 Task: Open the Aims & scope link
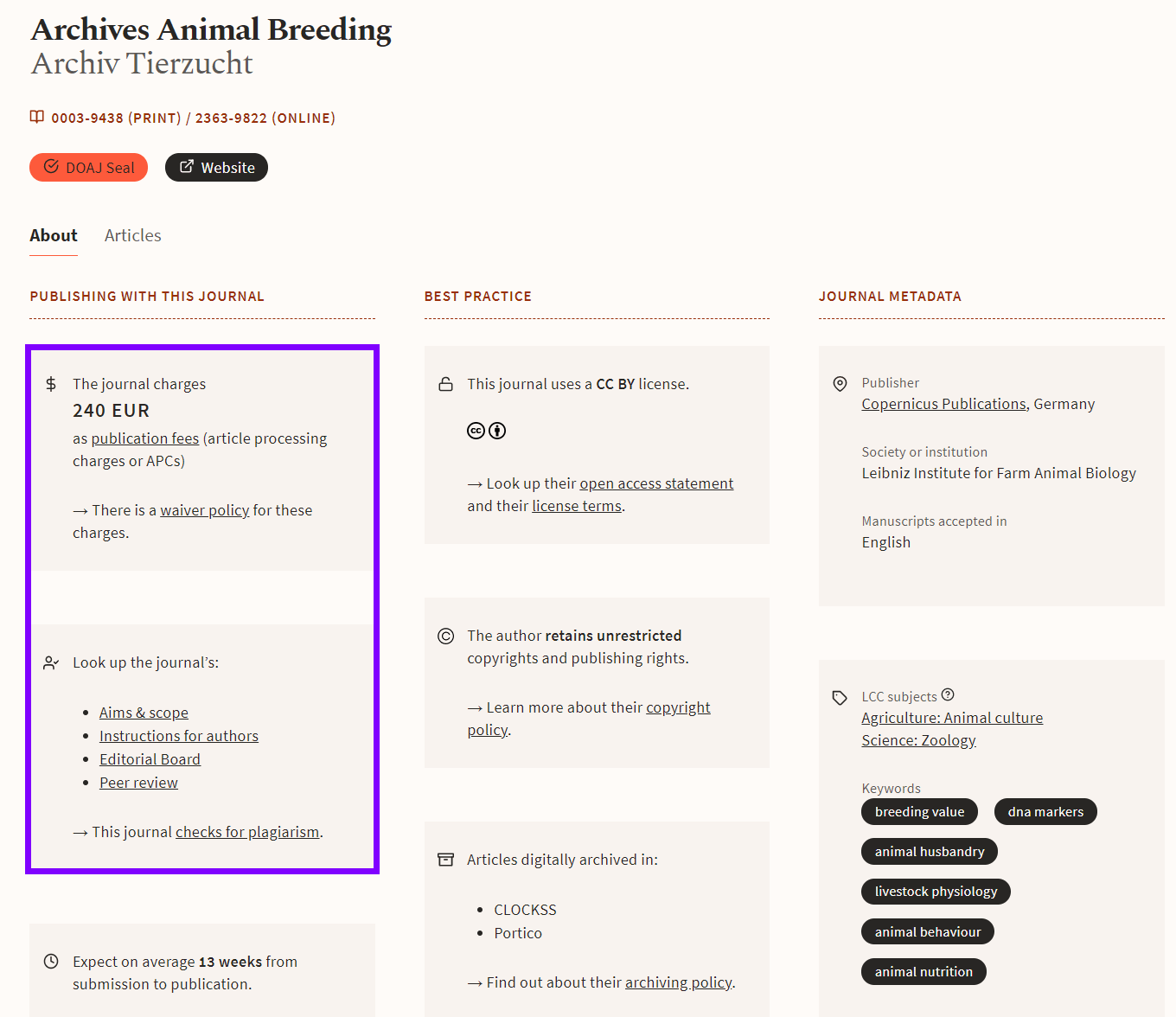pos(144,713)
